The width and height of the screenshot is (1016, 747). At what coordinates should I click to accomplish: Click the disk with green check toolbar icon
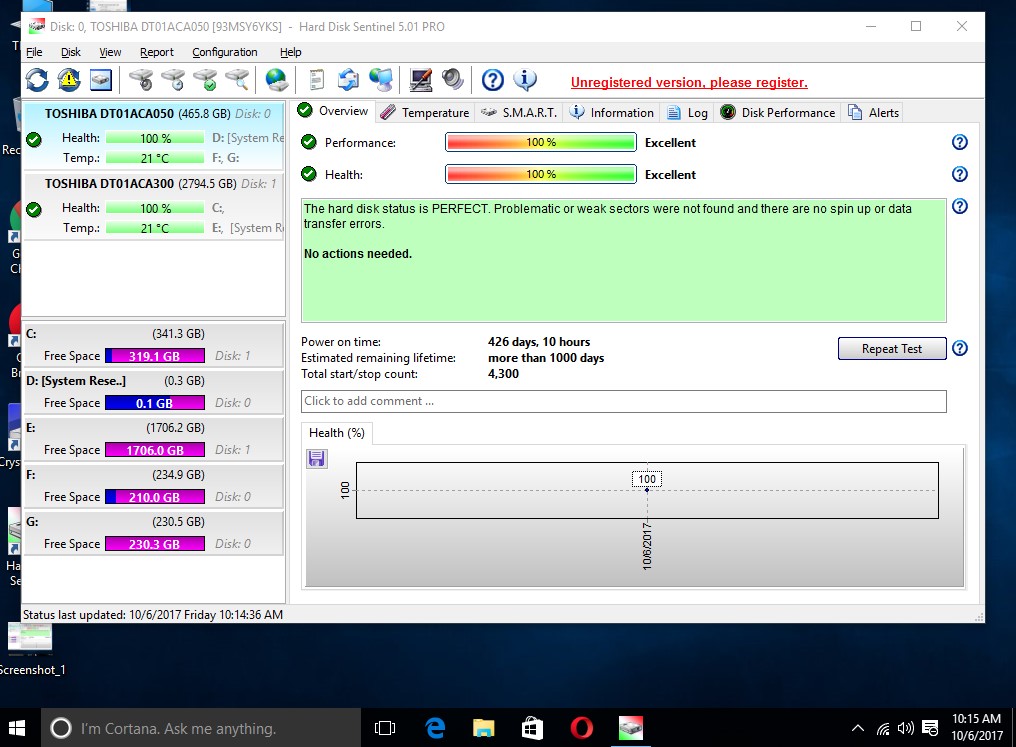coord(206,80)
